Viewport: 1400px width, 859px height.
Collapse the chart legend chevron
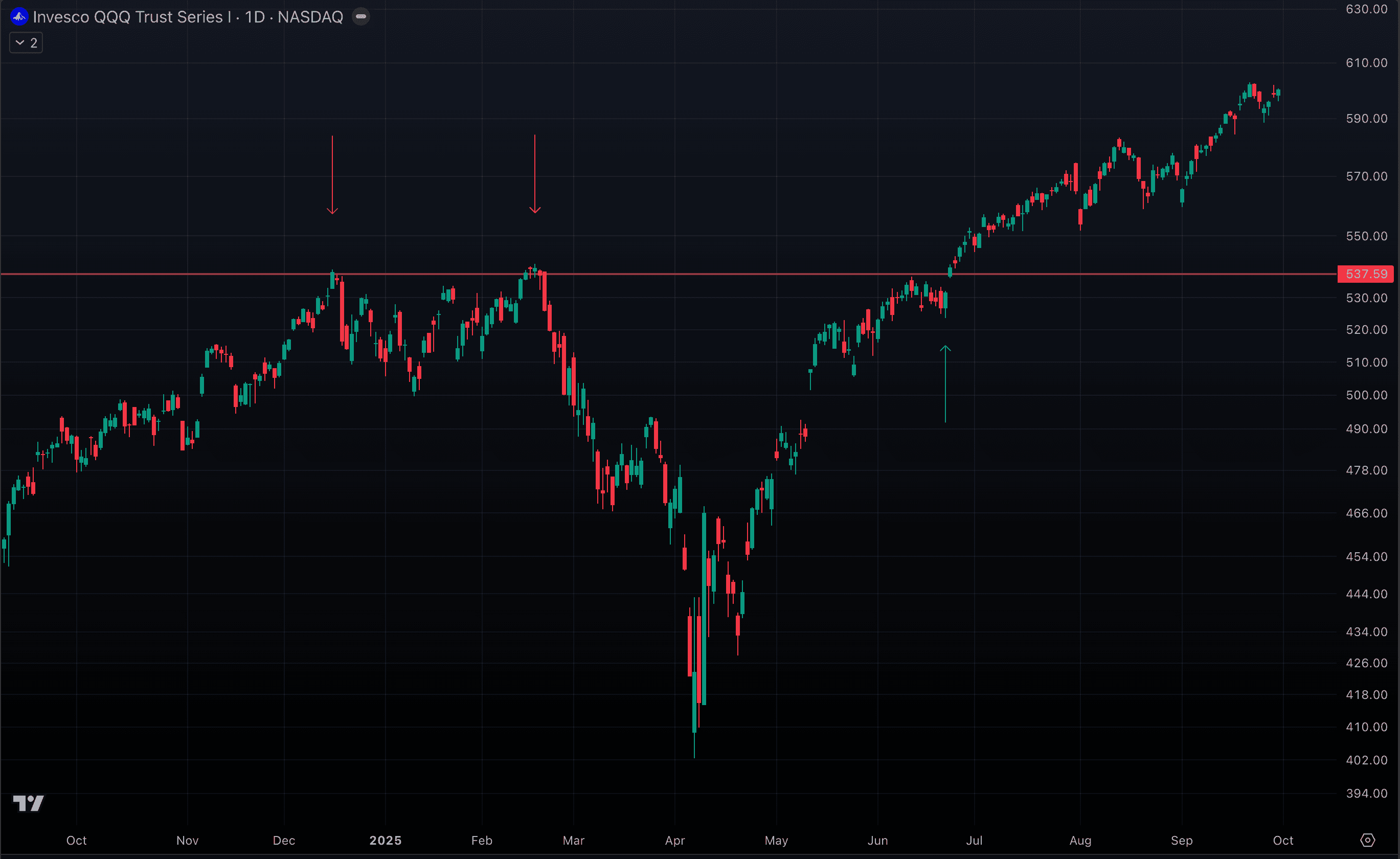[19, 42]
